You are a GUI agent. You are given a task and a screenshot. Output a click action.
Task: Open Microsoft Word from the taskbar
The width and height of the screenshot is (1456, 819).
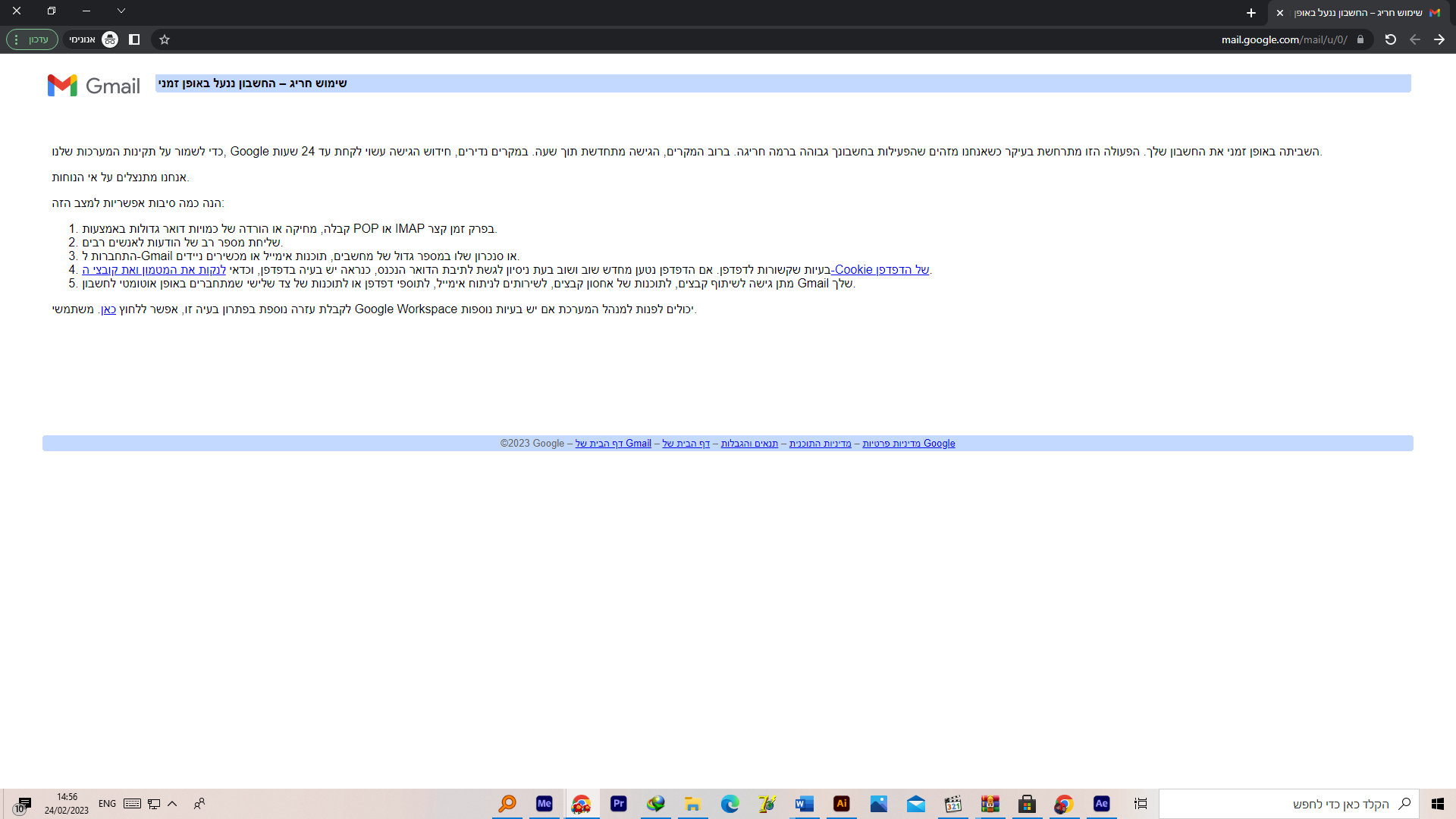coord(804,804)
